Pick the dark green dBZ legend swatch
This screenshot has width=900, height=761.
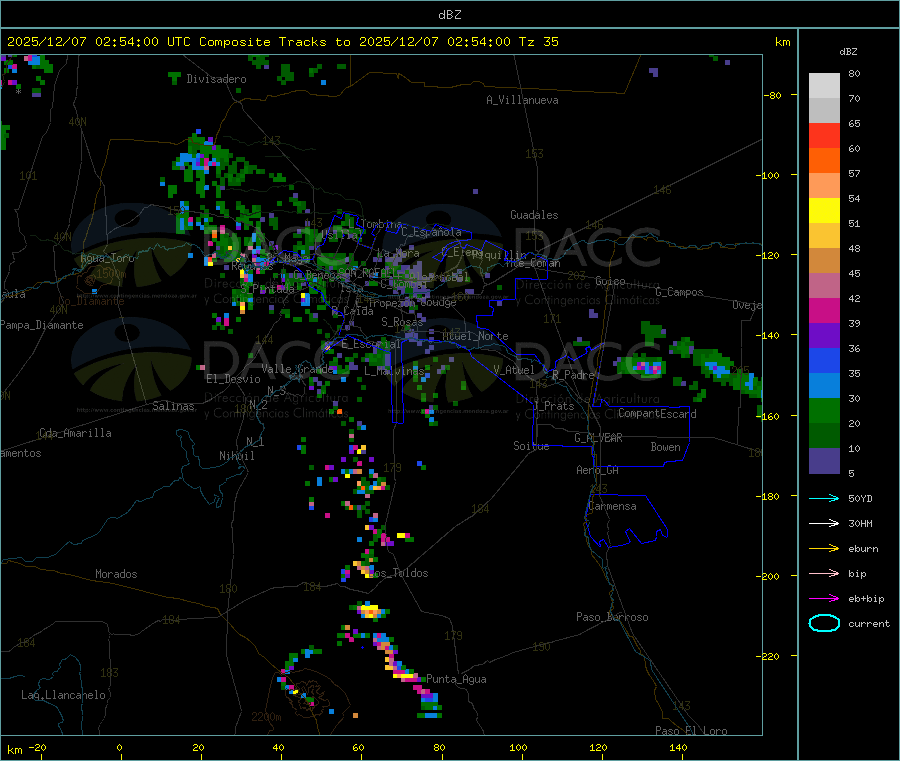coord(824,436)
